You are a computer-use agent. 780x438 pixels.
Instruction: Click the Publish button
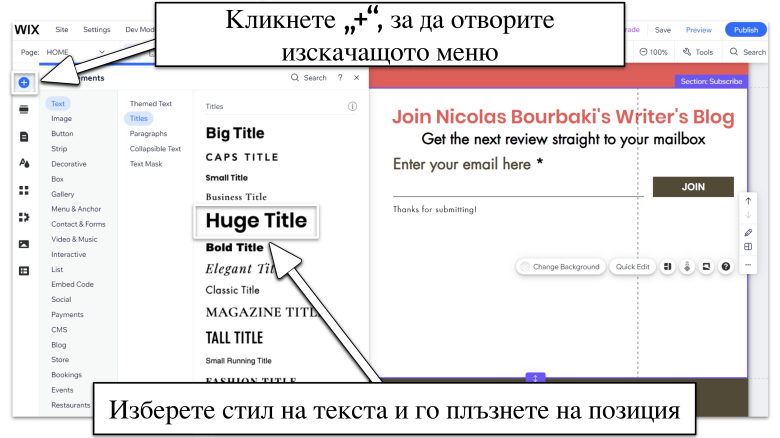click(x=746, y=30)
